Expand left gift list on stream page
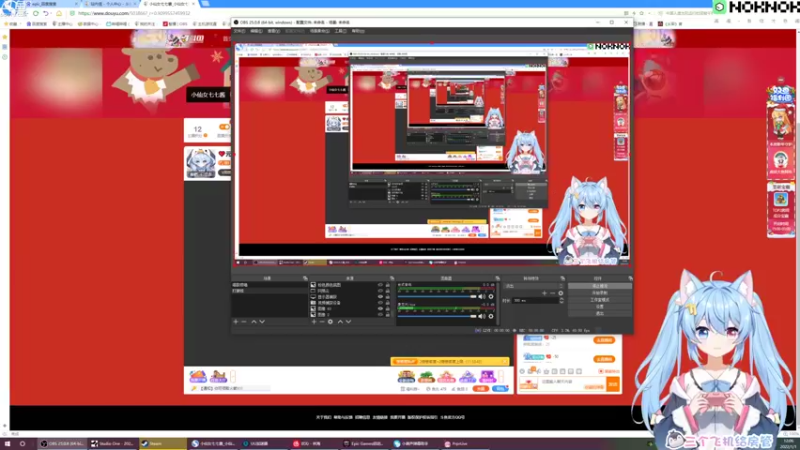The height and width of the screenshot is (450, 800). click(x=233, y=377)
